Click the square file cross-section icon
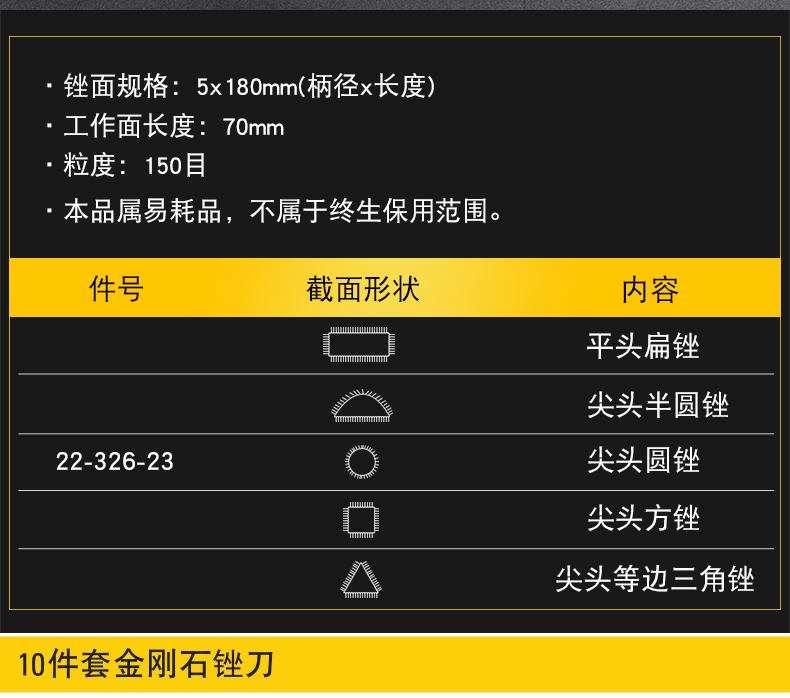790x698 pixels. click(361, 520)
